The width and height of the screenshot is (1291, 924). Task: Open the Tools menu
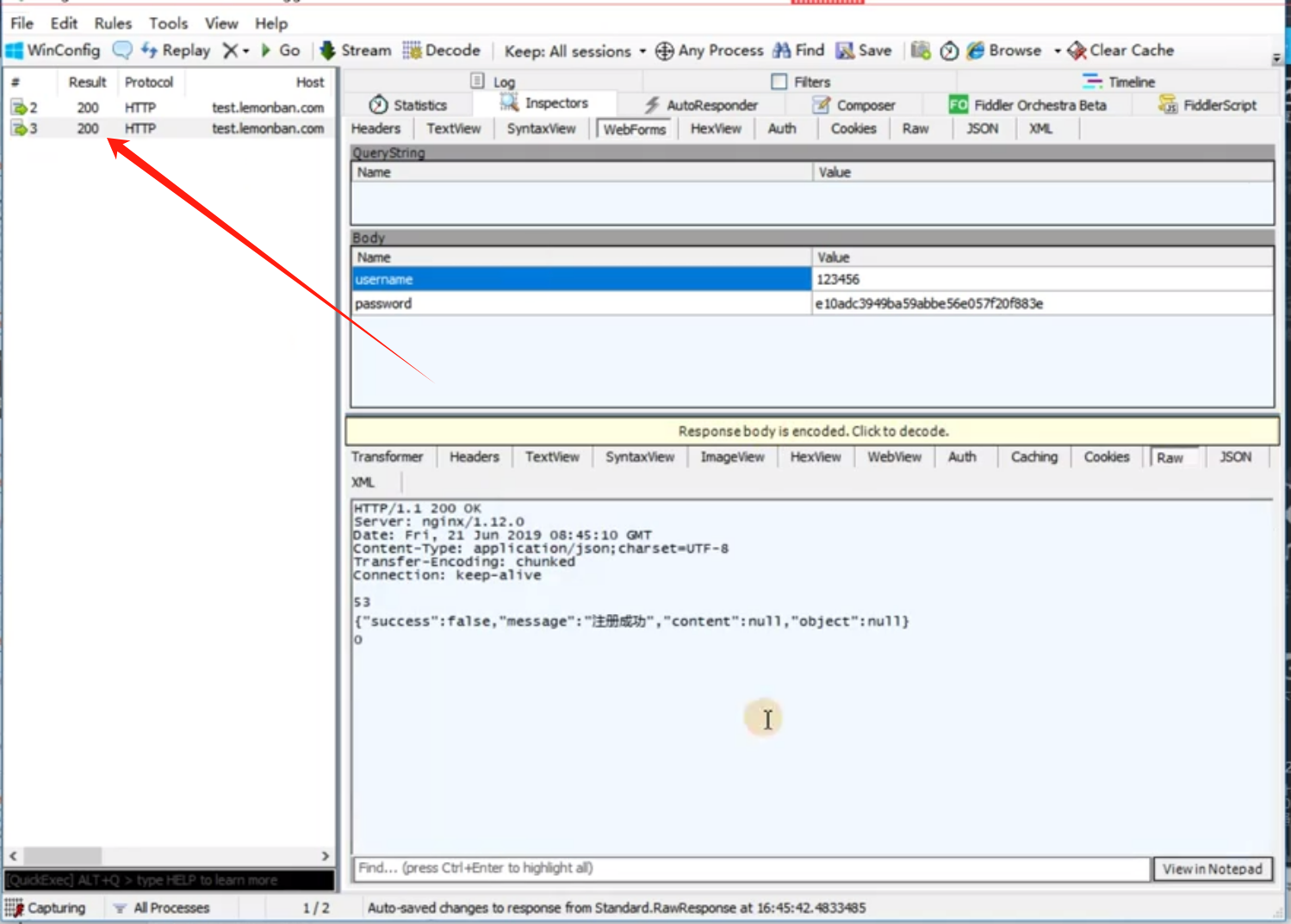[x=168, y=23]
